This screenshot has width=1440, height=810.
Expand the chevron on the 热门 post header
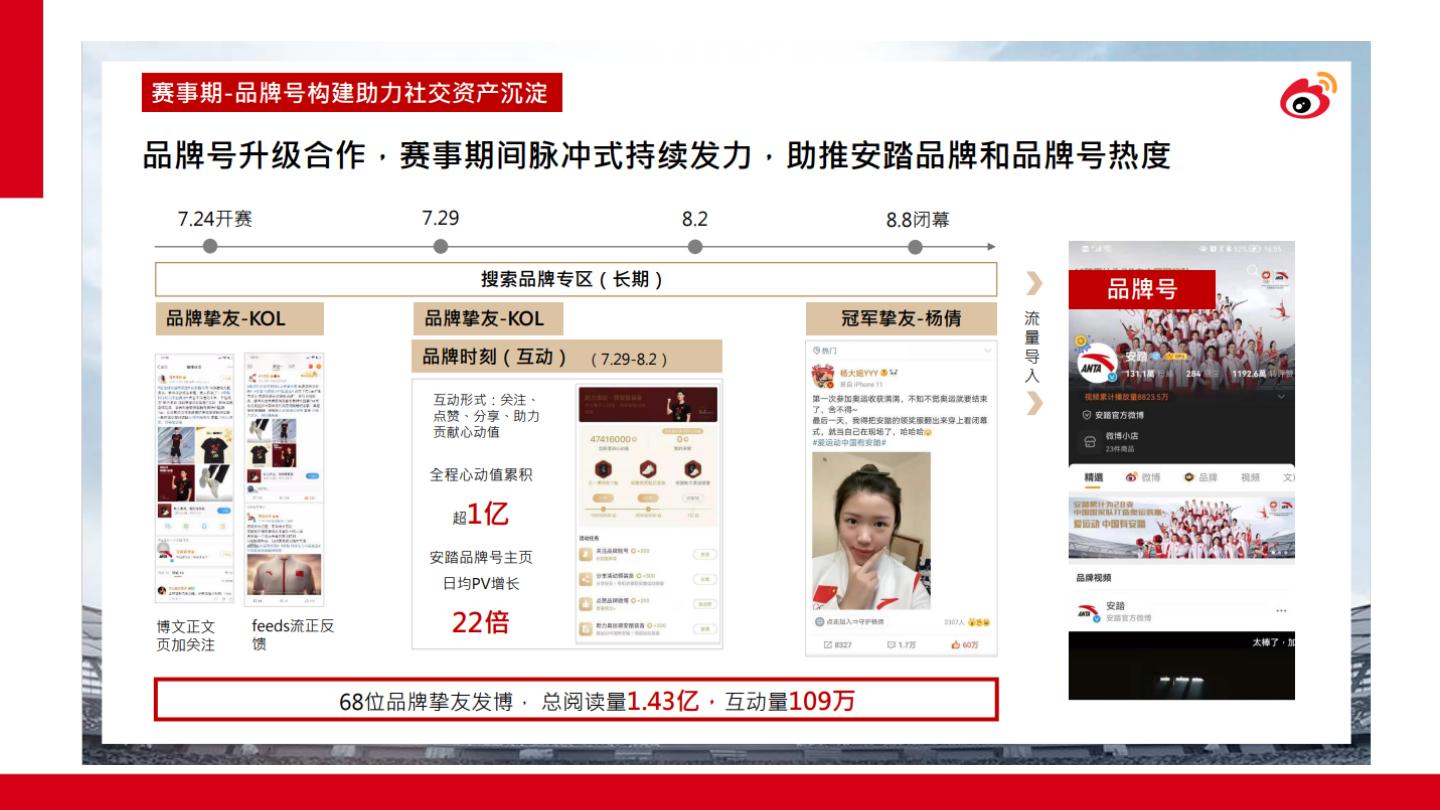(988, 350)
